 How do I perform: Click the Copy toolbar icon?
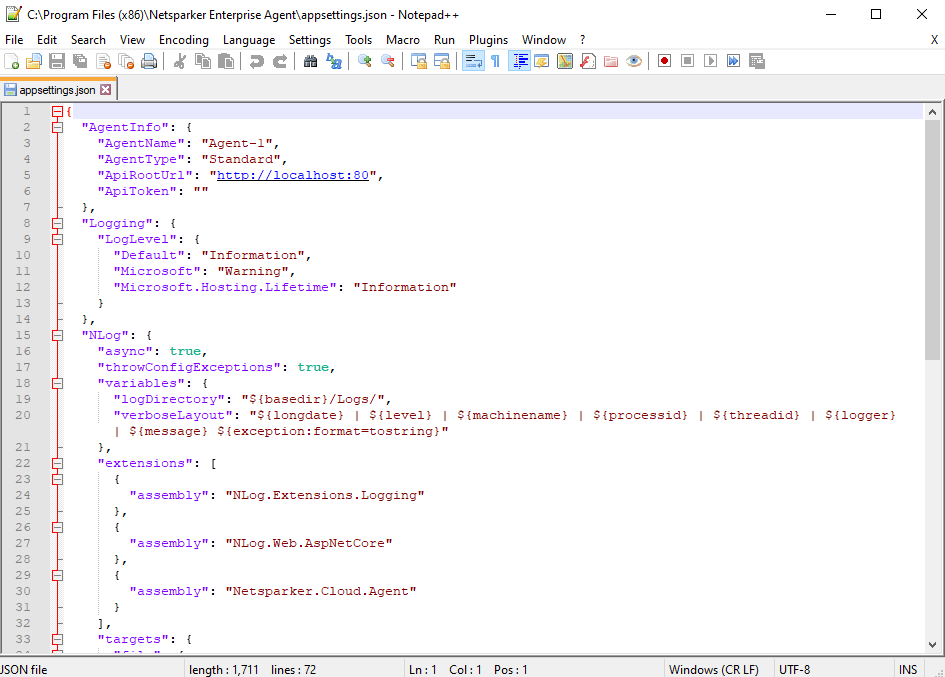pos(202,61)
